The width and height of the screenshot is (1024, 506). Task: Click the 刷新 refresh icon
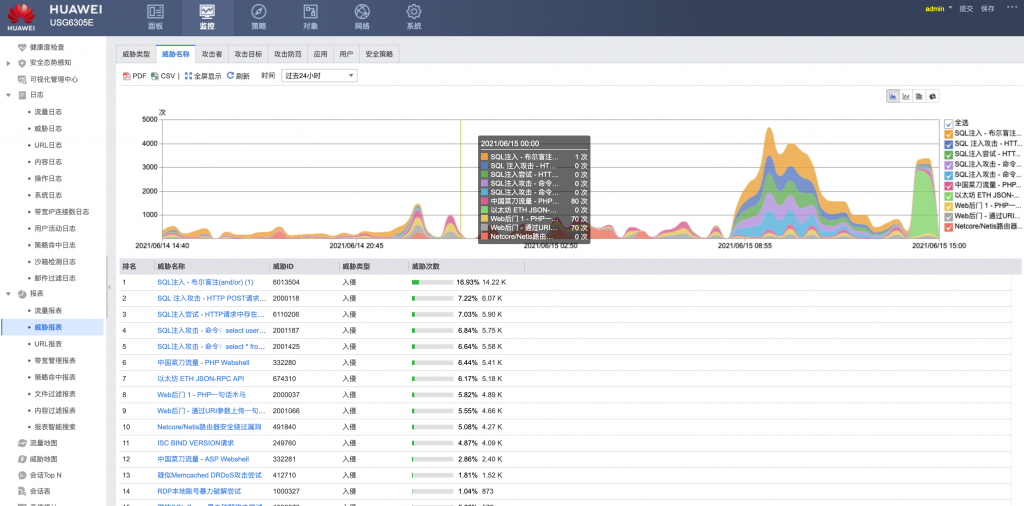click(x=230, y=76)
